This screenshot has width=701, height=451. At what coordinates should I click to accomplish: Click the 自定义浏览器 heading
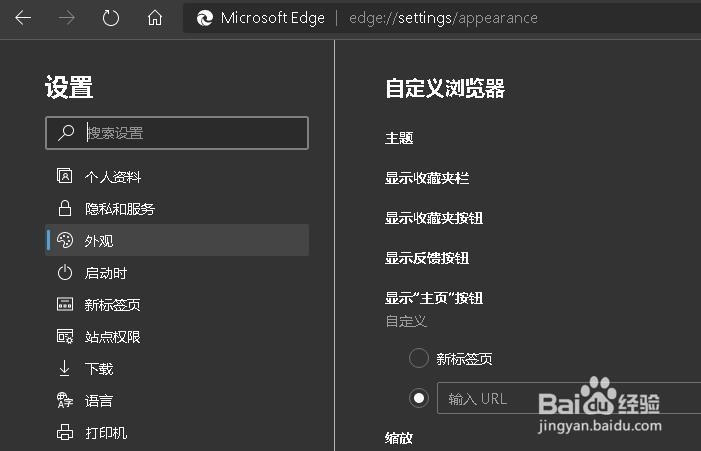point(445,88)
